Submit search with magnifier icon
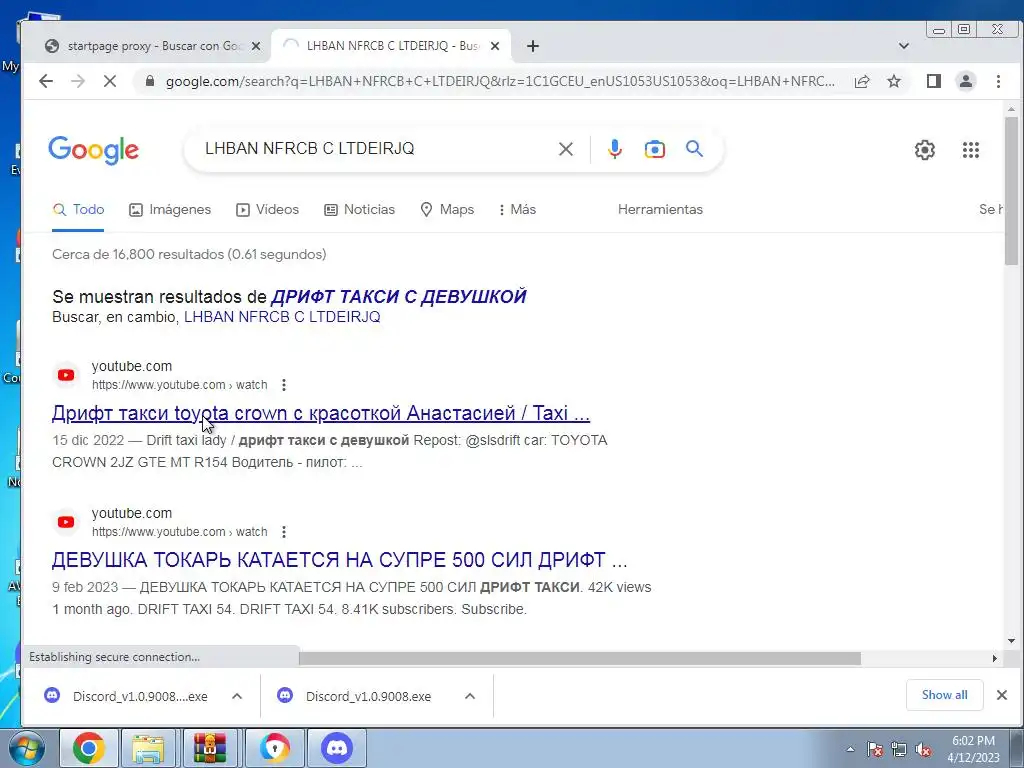This screenshot has width=1024, height=768. [694, 149]
